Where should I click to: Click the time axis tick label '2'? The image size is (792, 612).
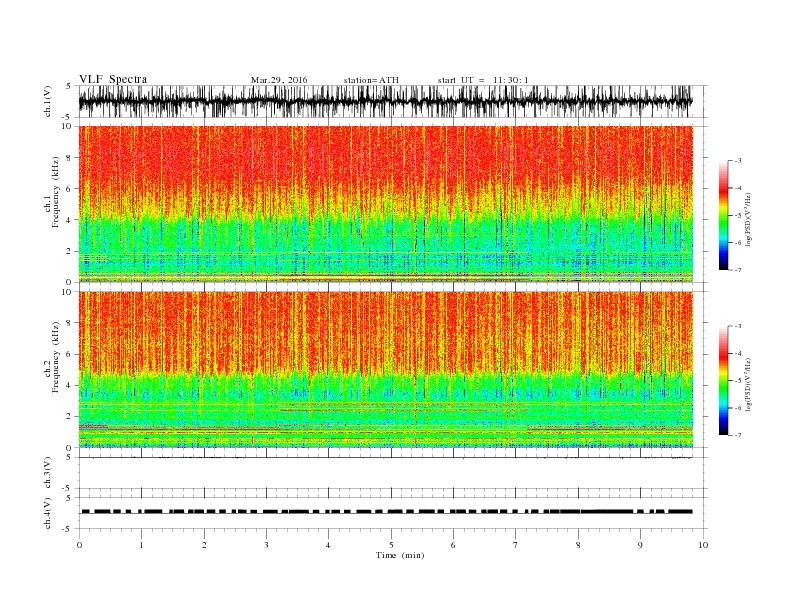204,545
